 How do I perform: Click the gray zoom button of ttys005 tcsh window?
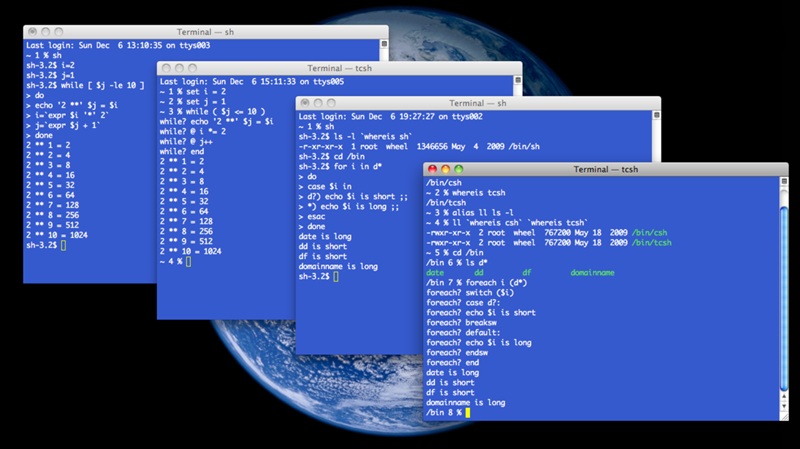click(x=192, y=68)
